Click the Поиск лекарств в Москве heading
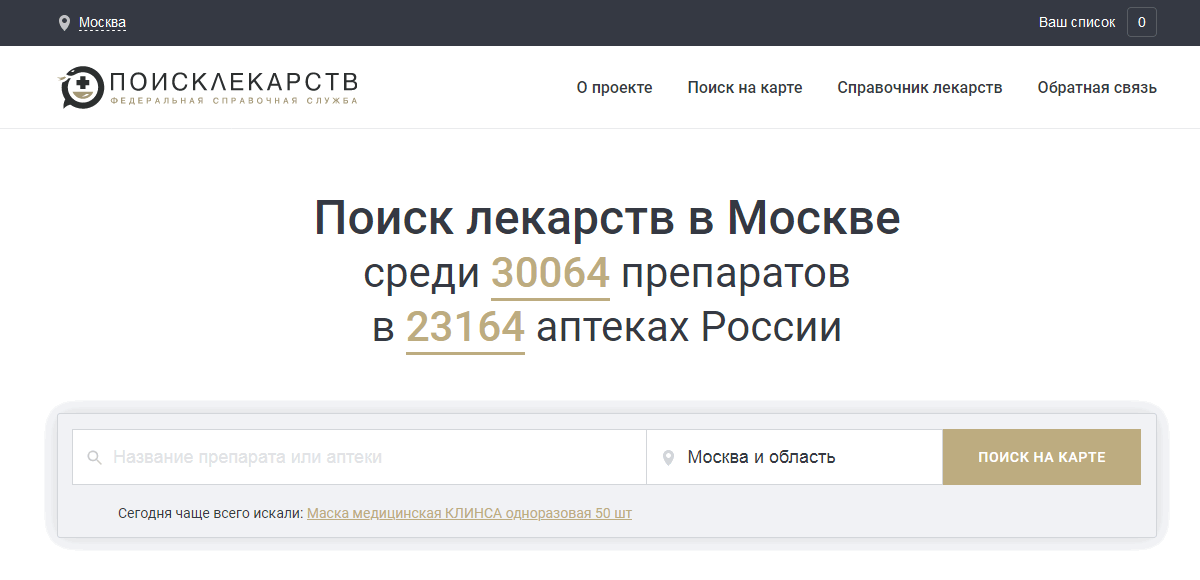 pos(607,218)
